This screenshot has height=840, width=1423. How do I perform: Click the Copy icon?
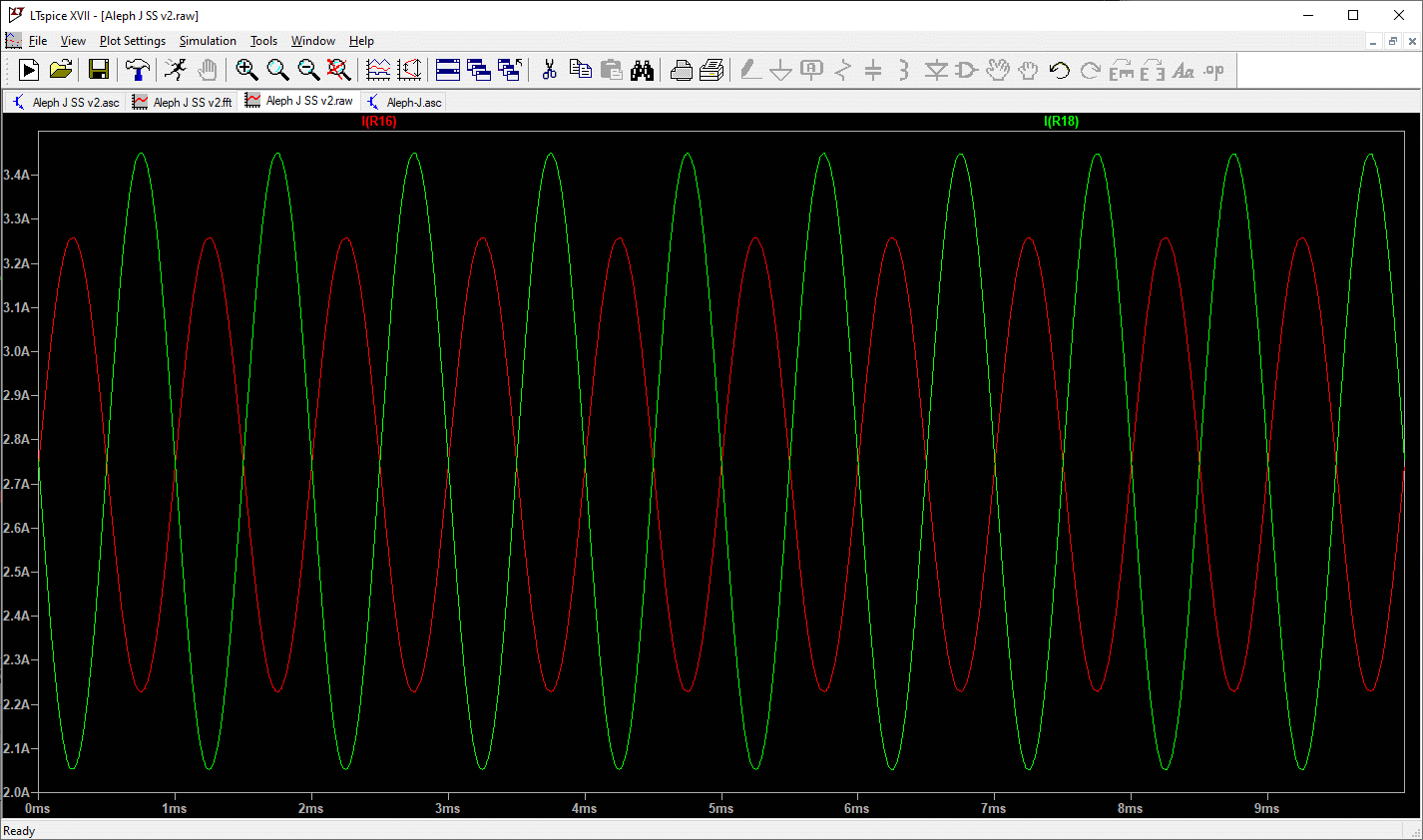click(x=580, y=70)
